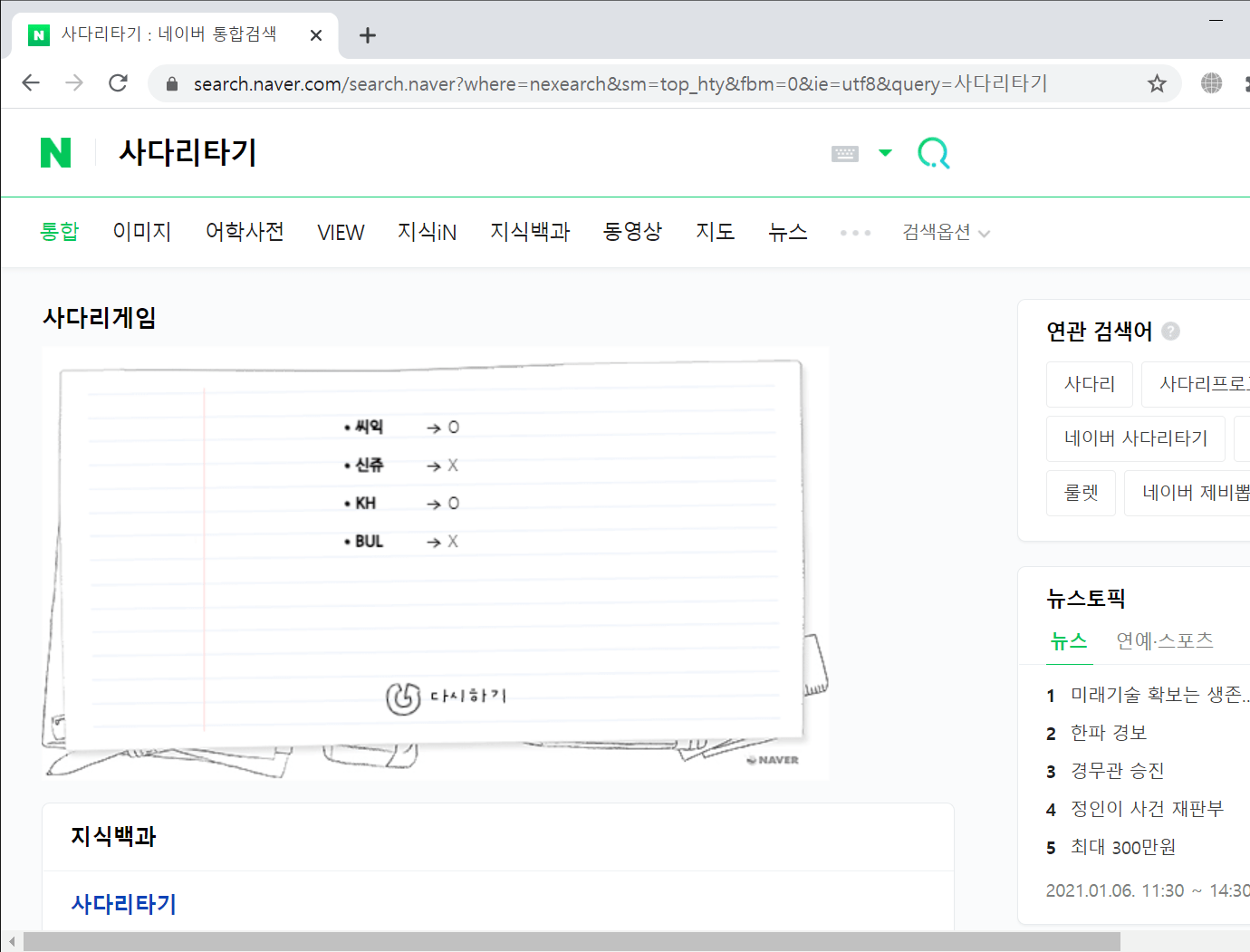Click the horizontal scrollbar thumb
This screenshot has width=1250, height=952.
(x=572, y=942)
